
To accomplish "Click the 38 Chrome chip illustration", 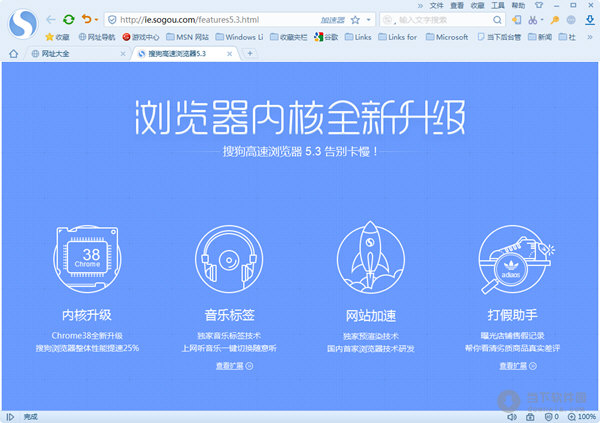I will tap(87, 259).
